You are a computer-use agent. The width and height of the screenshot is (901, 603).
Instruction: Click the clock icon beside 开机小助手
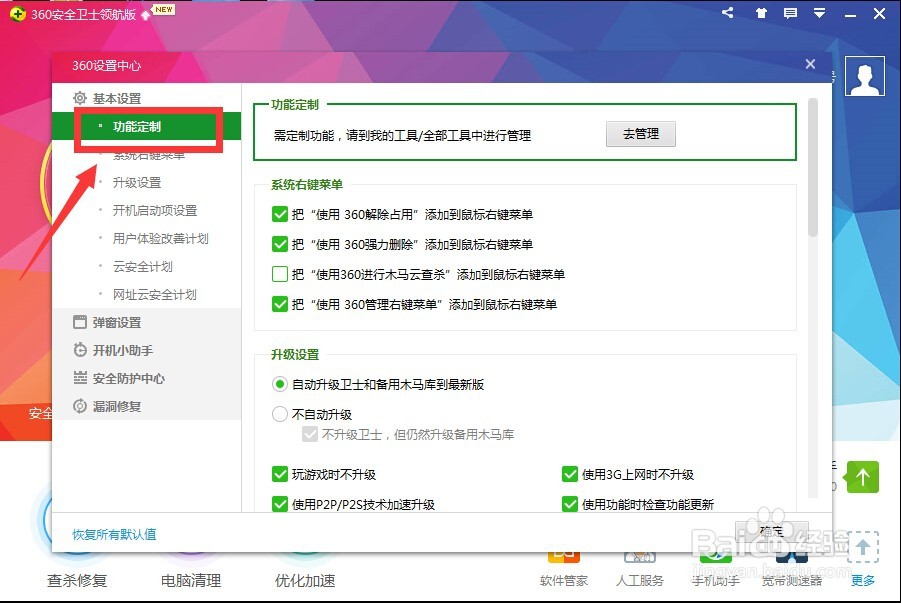tap(80, 350)
